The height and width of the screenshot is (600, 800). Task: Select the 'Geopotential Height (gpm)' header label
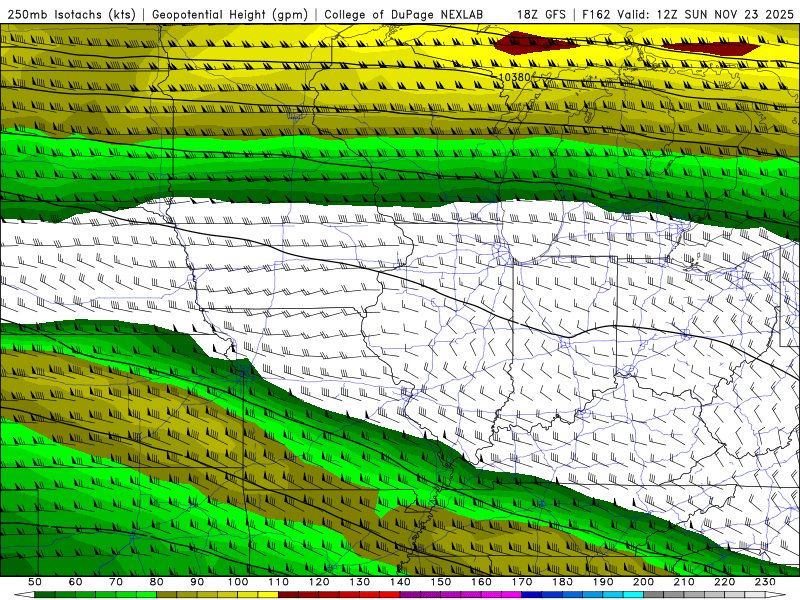[x=230, y=14]
